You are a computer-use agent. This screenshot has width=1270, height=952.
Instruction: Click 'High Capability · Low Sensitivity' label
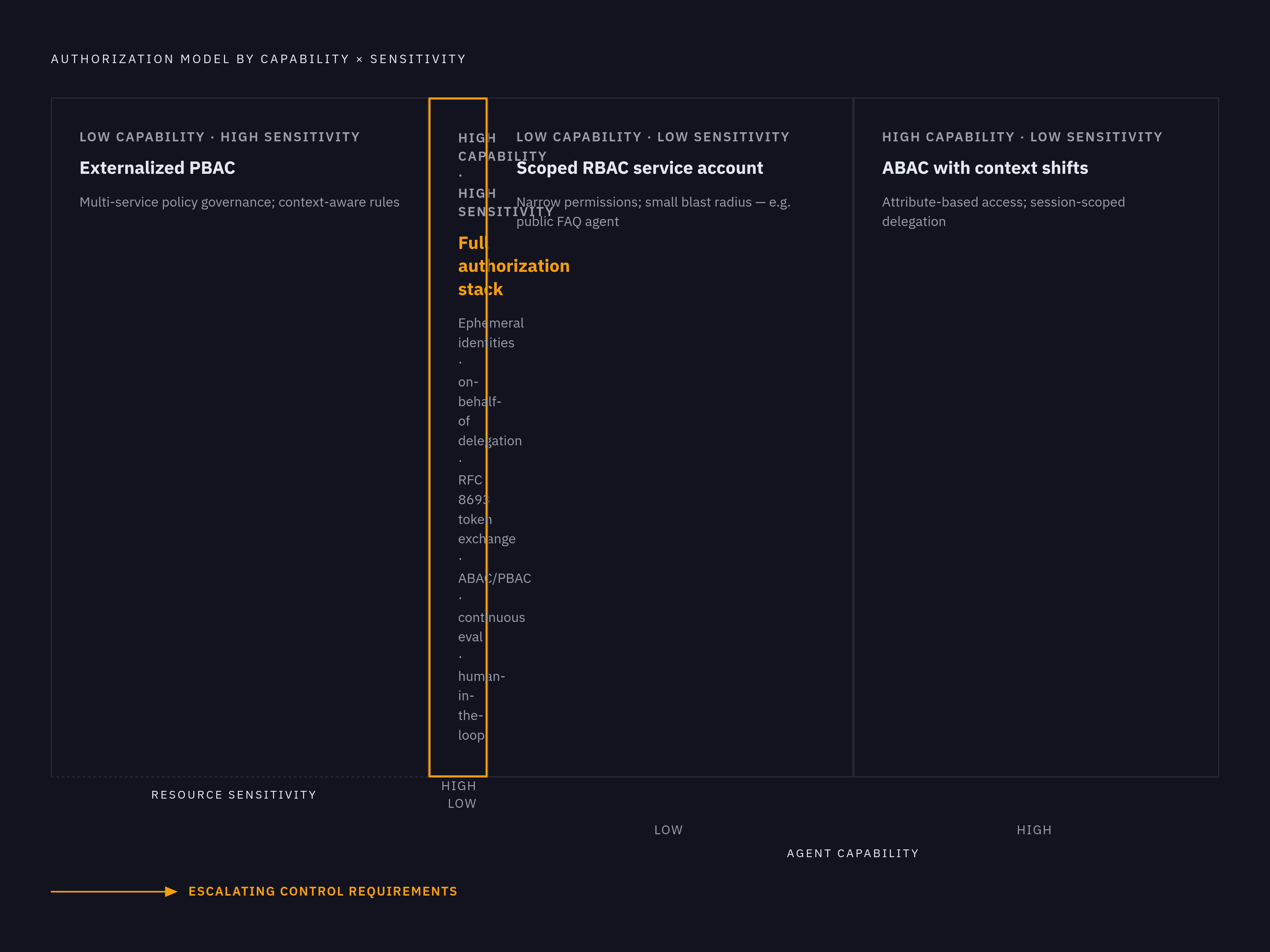pyautogui.click(x=1022, y=137)
